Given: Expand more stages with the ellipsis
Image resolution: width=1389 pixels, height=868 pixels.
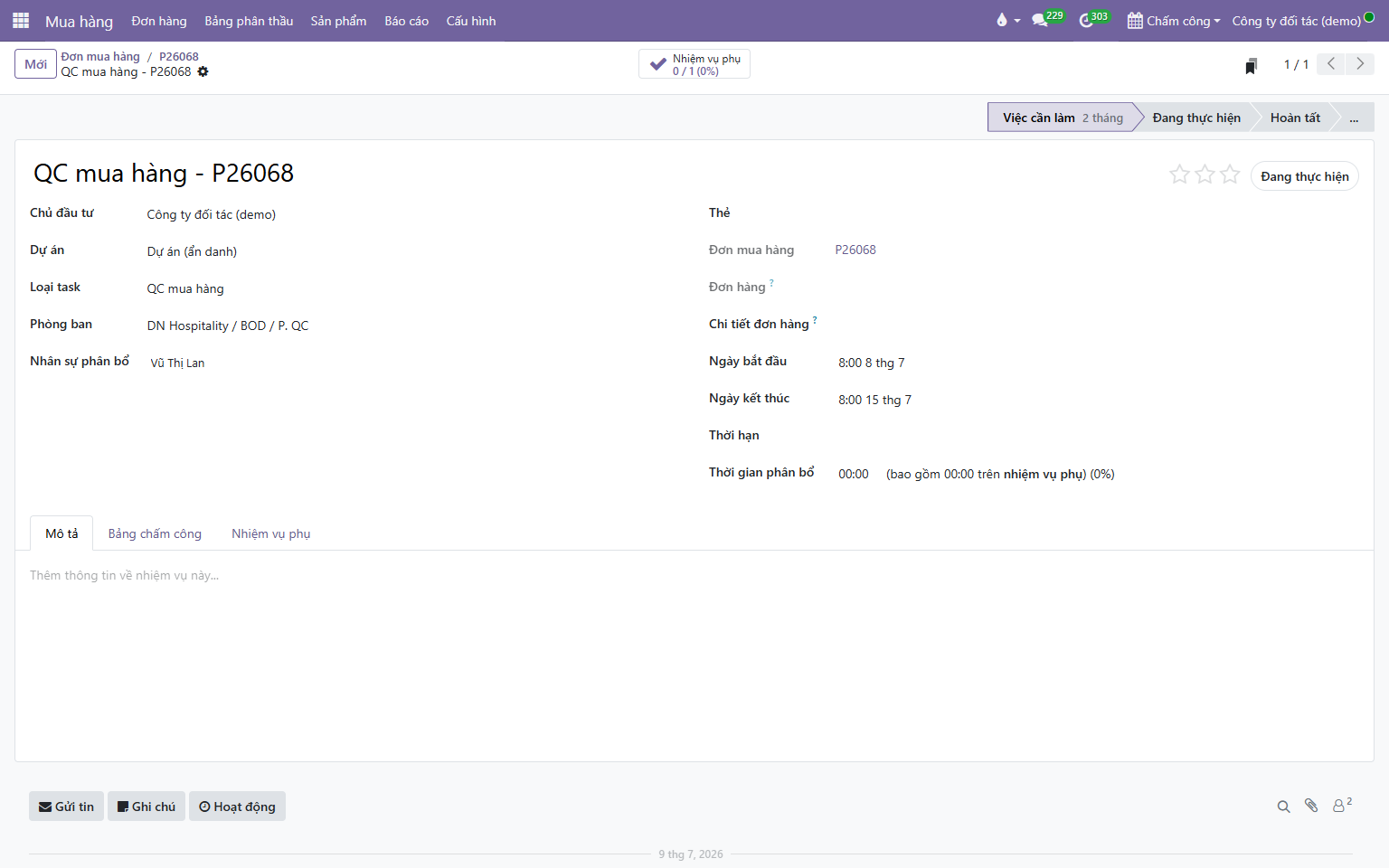Looking at the screenshot, I should [x=1354, y=118].
